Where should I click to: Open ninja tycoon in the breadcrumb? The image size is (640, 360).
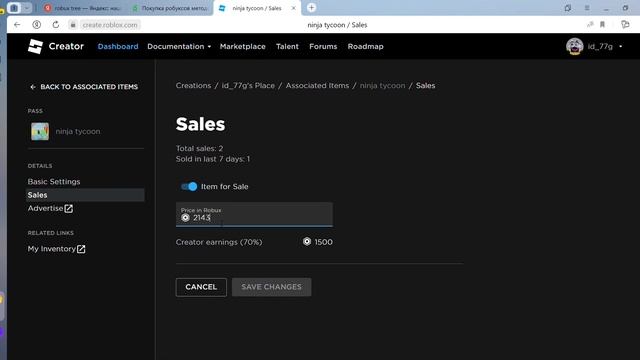[x=382, y=86]
